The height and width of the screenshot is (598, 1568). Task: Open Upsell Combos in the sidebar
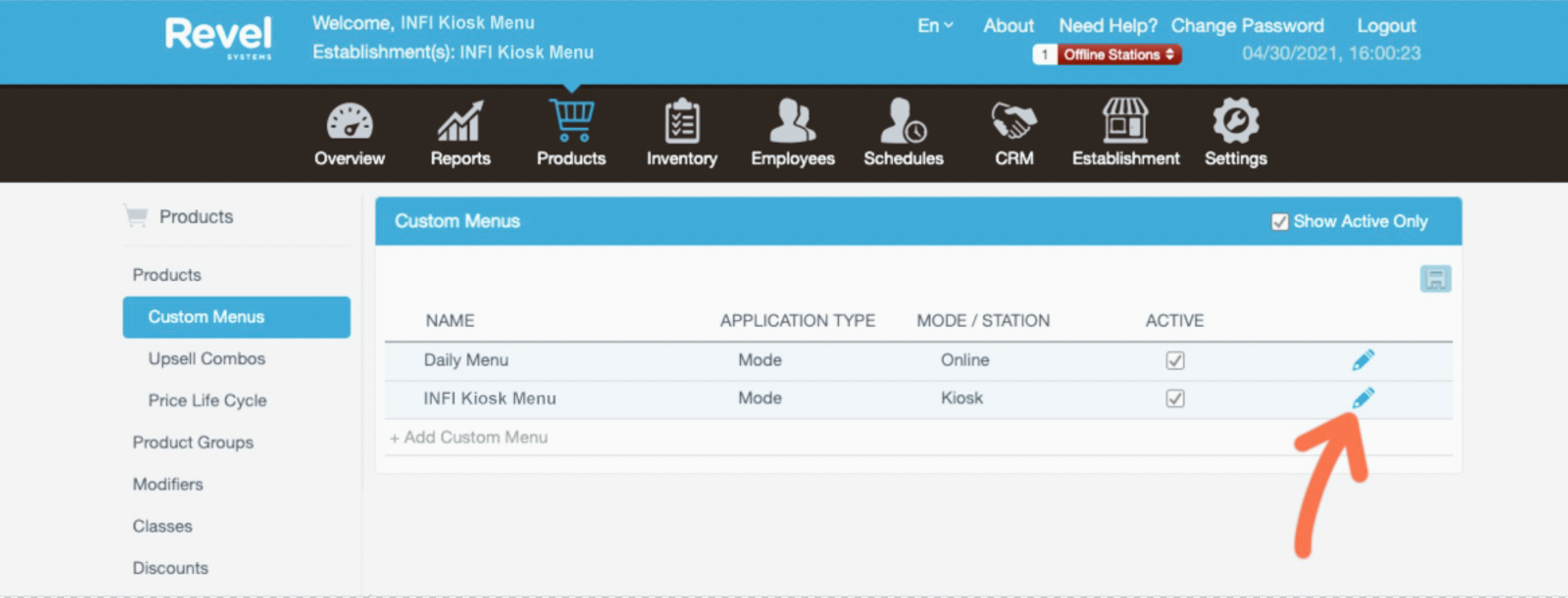[x=207, y=359]
